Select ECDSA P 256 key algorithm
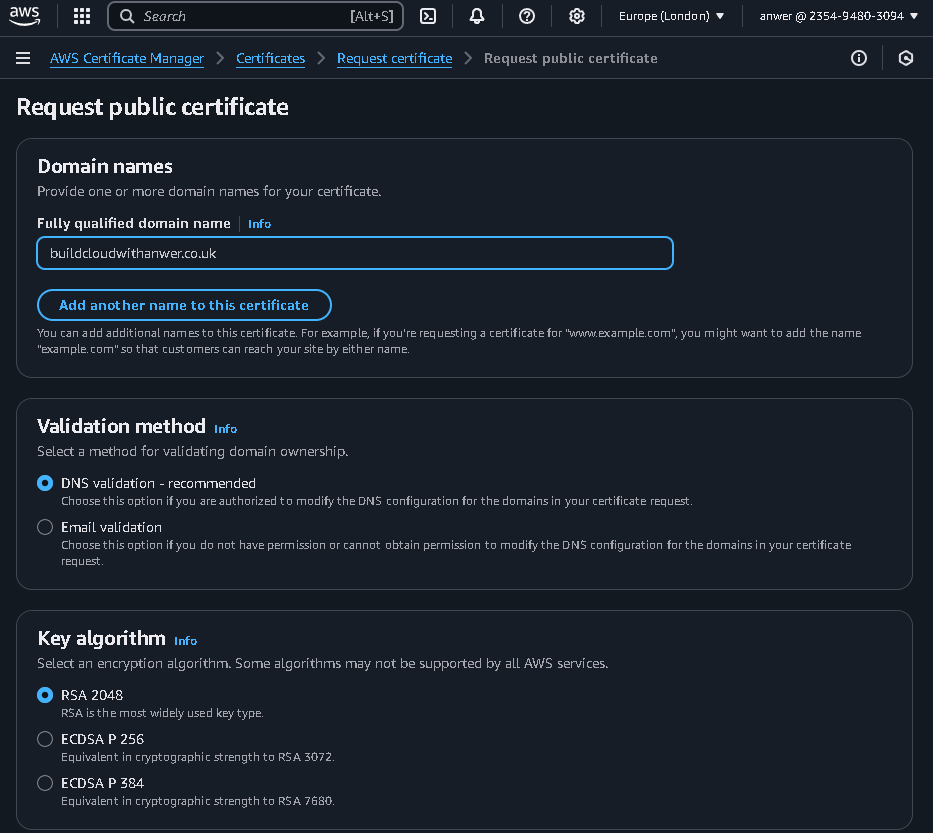Viewport: 933px width, 833px height. pos(45,739)
